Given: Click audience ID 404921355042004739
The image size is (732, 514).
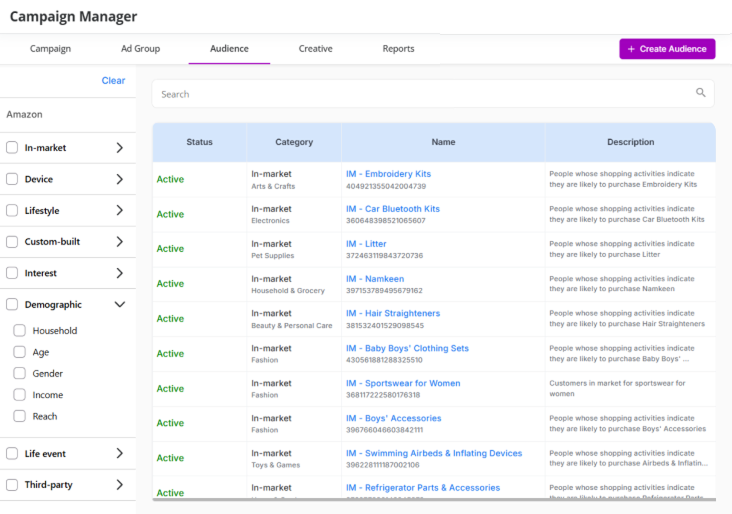Looking at the screenshot, I should tap(386, 186).
